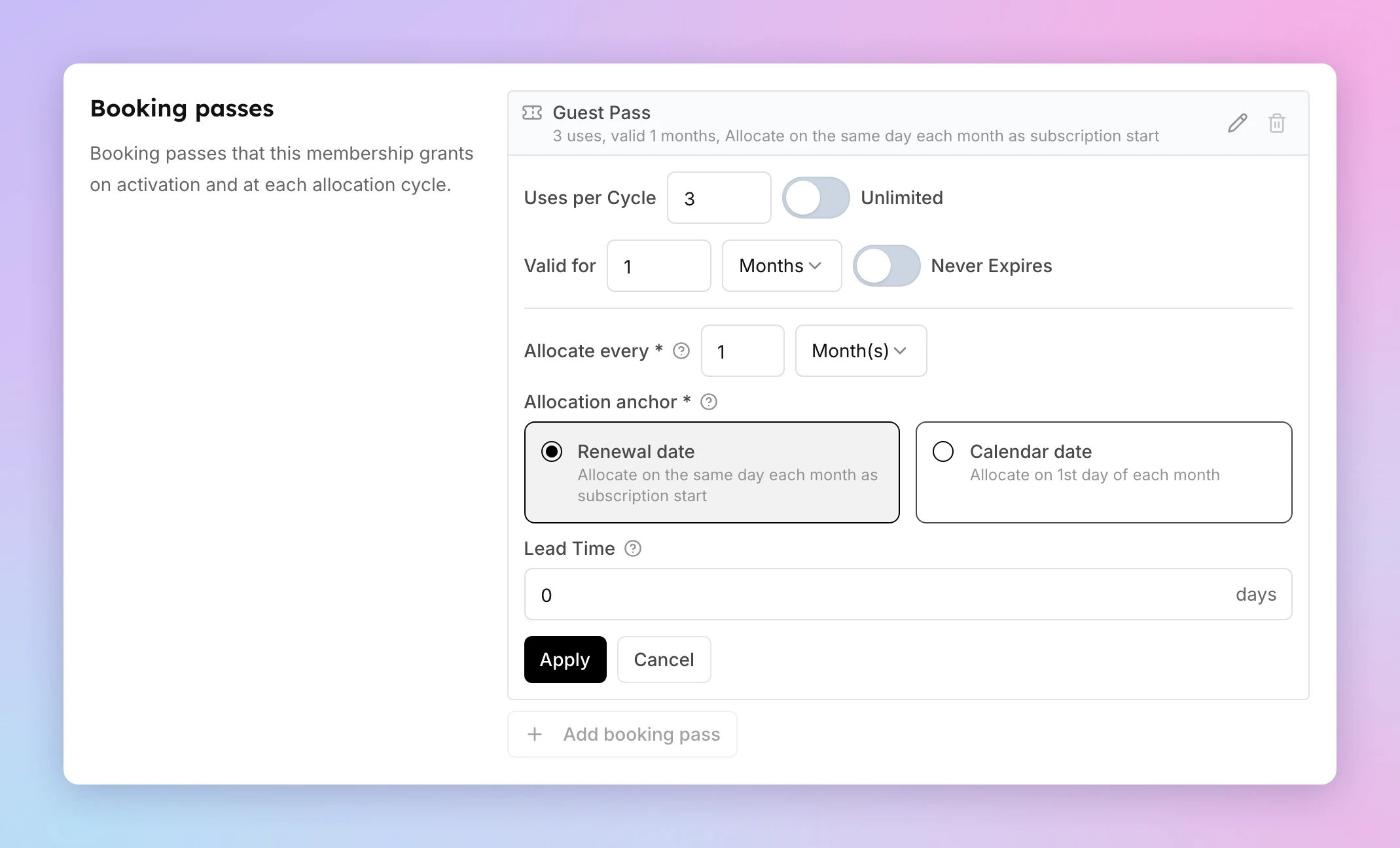Open help tooltip for Lead Time
The height and width of the screenshot is (848, 1400).
[633, 548]
